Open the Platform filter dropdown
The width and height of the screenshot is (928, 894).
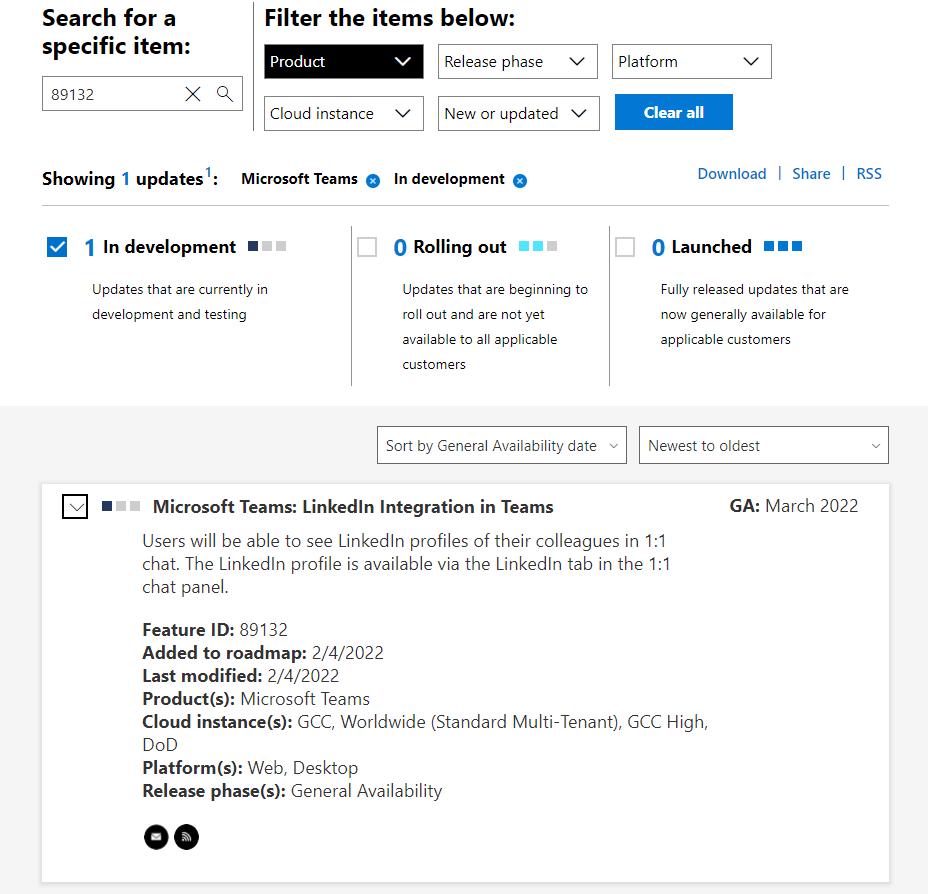pos(692,62)
